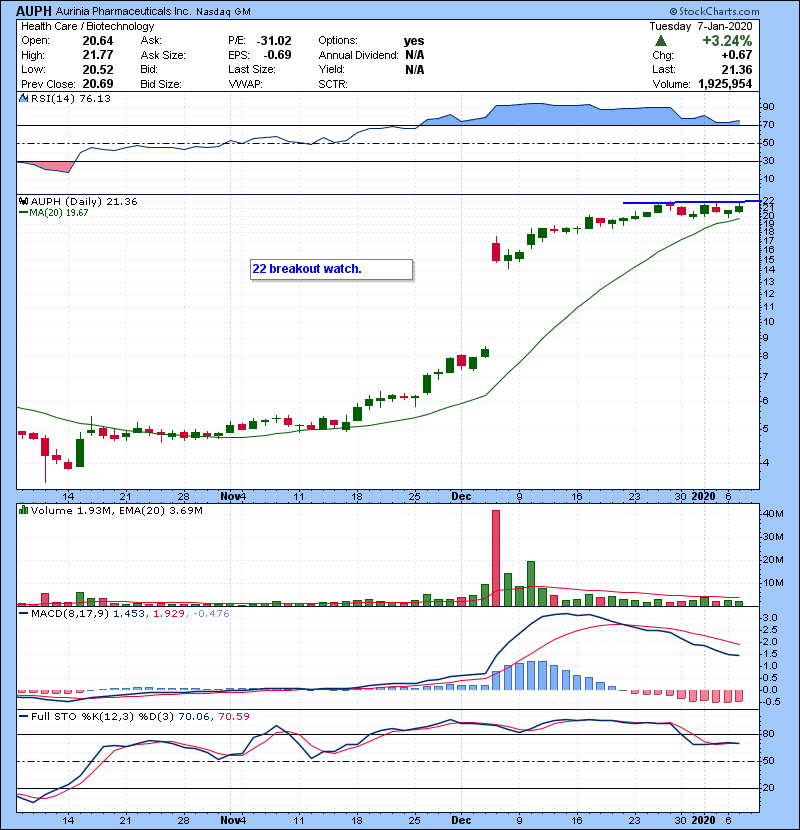This screenshot has height=830, width=800.
Task: Click the candlestick icon beside AUPH (Daily)
Action: [x=23, y=202]
